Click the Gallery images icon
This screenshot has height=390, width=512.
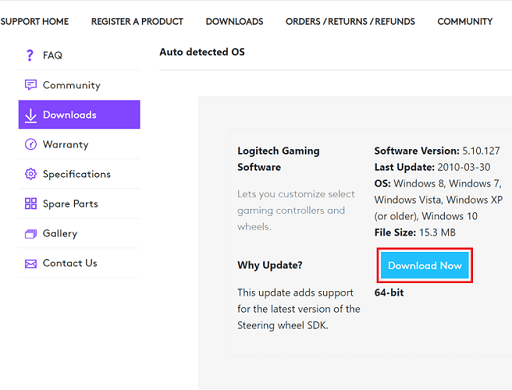(x=31, y=234)
